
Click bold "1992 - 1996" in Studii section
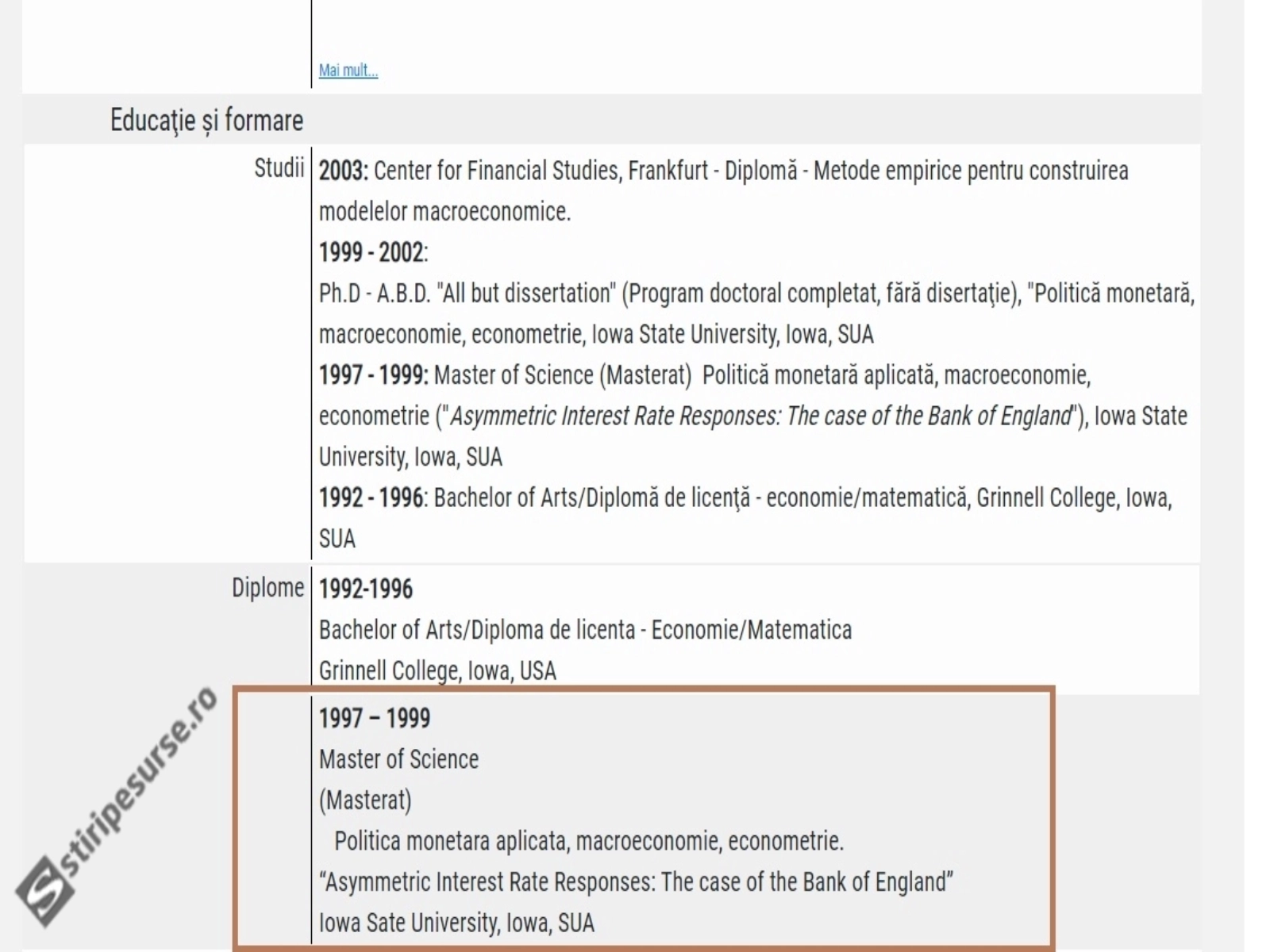coord(371,498)
